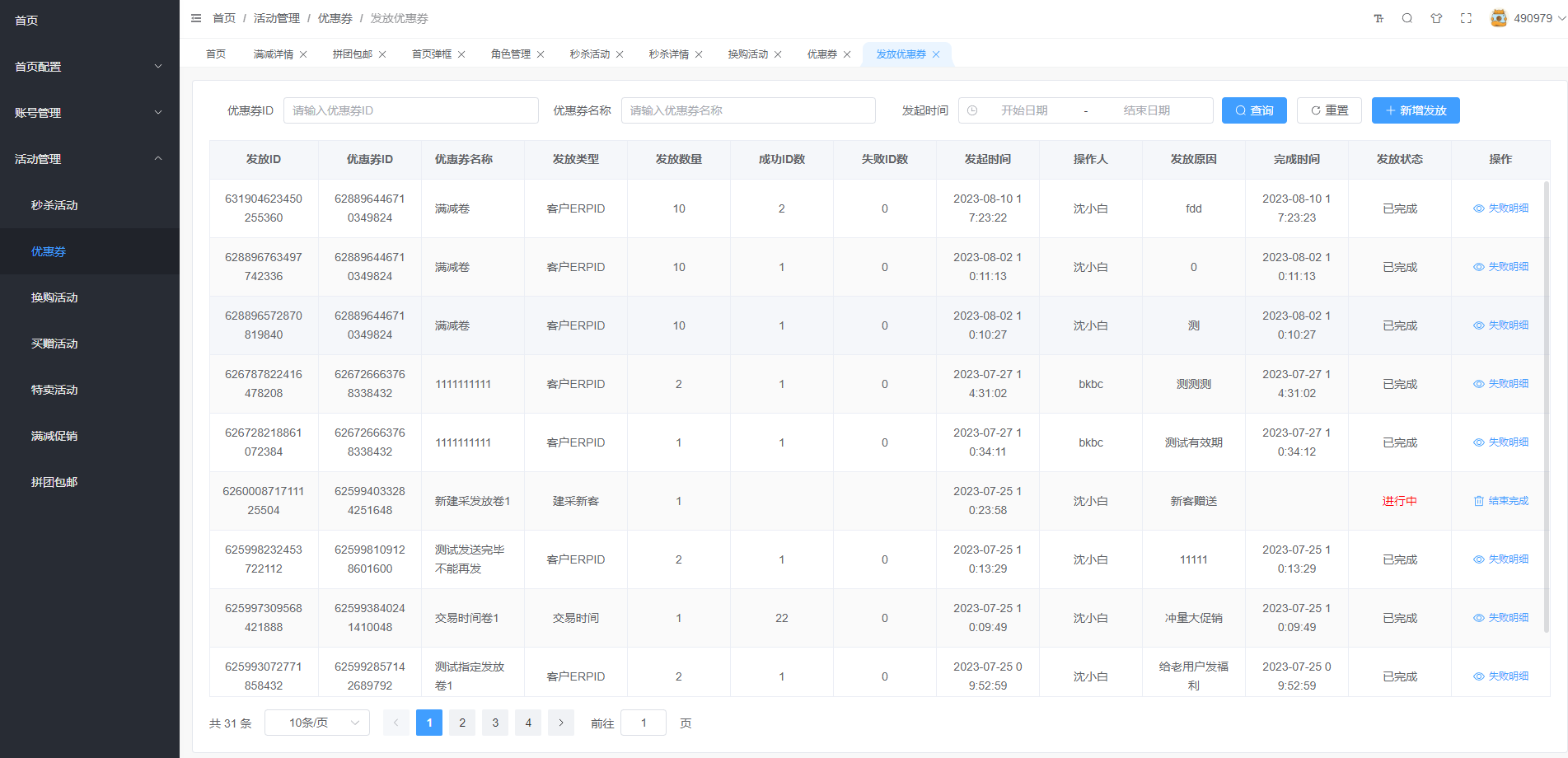
Task: Open the header search icon
Action: [x=1407, y=18]
